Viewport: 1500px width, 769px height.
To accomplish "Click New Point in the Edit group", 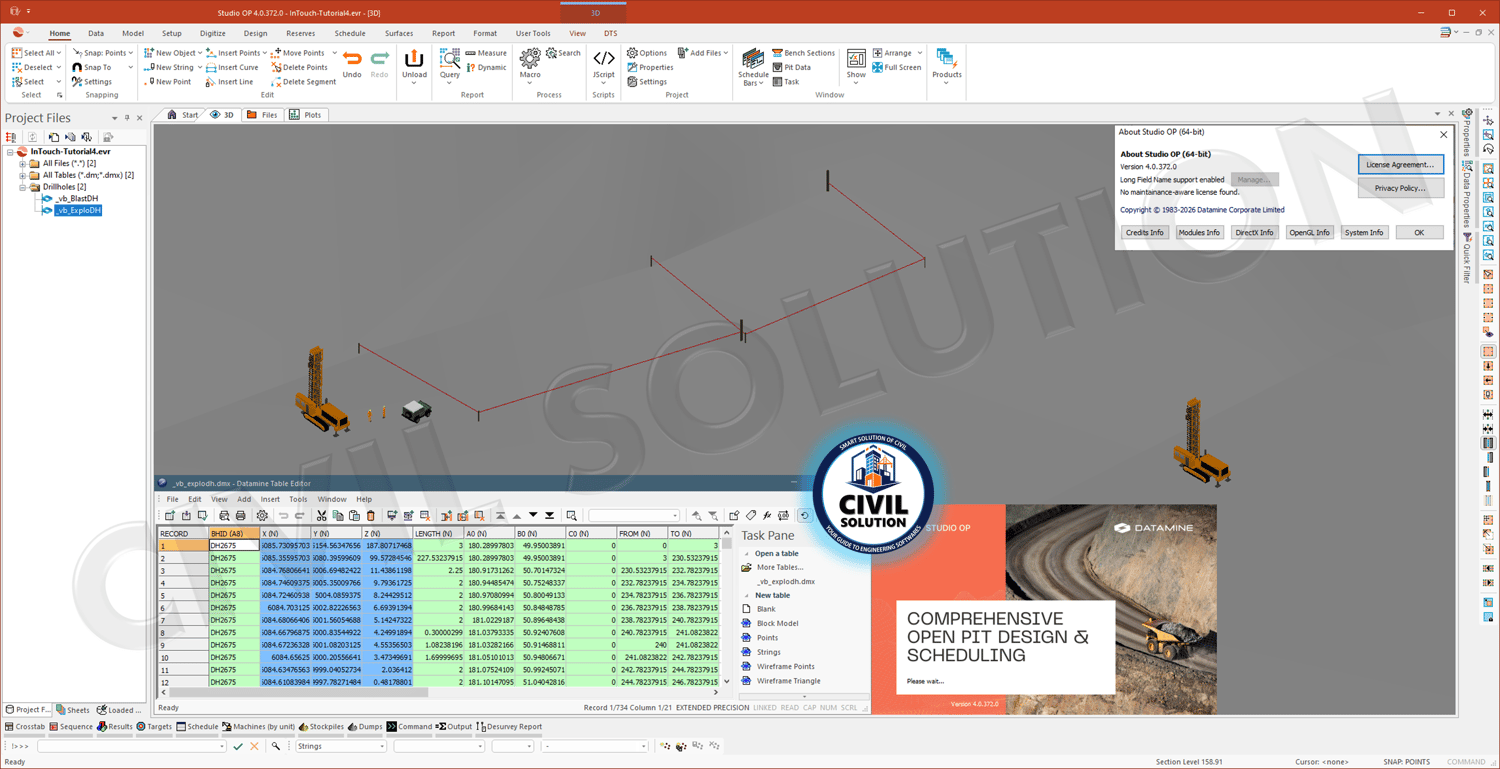I will coord(168,82).
